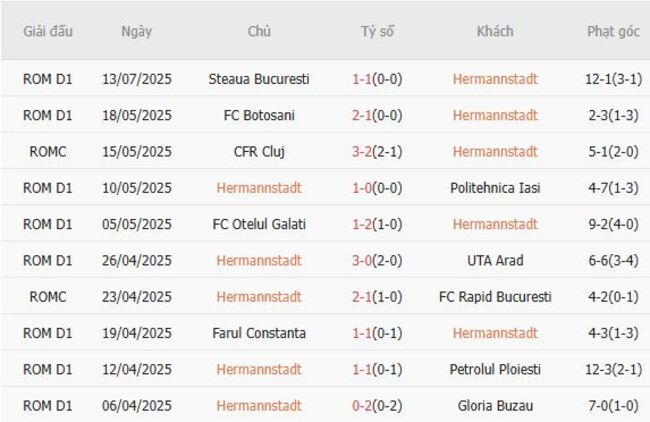This screenshot has height=422, width=650.
Task: Select the 'Tỷ số' column header
Action: click(x=377, y=31)
